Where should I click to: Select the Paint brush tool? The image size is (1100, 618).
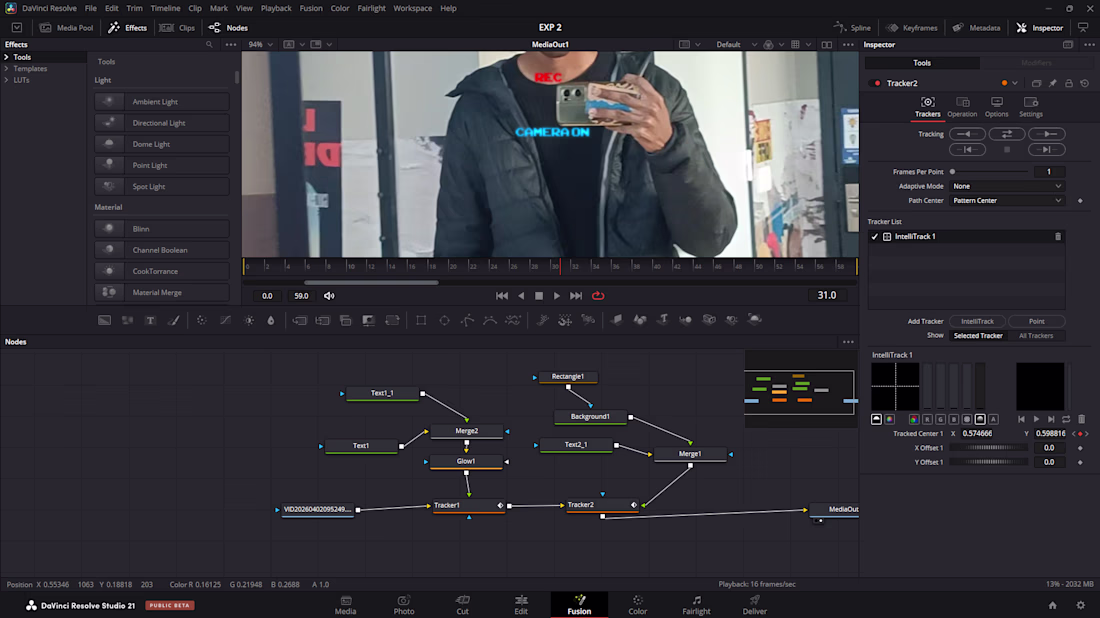click(x=173, y=320)
